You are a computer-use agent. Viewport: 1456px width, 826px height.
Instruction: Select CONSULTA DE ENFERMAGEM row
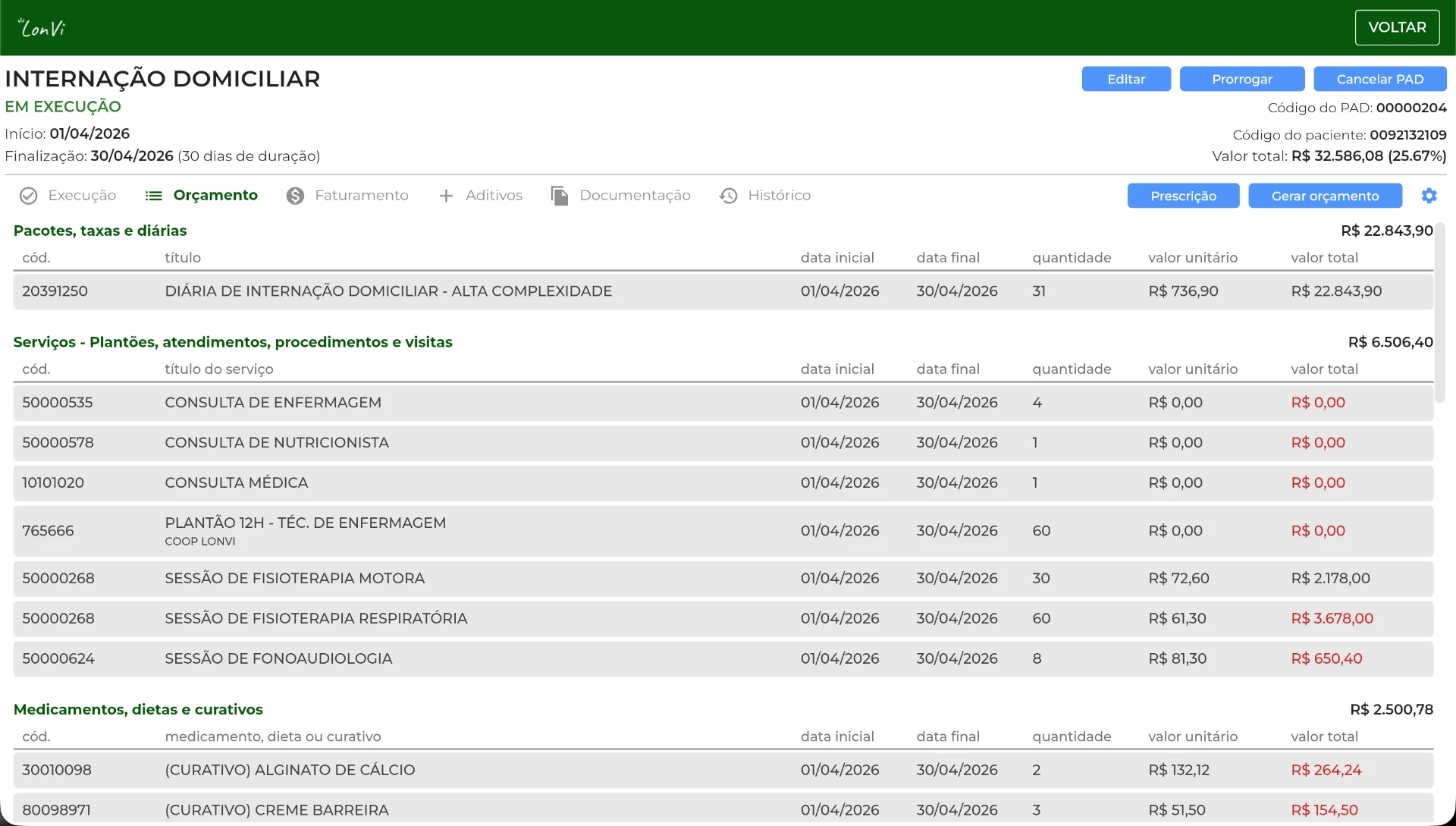(723, 403)
